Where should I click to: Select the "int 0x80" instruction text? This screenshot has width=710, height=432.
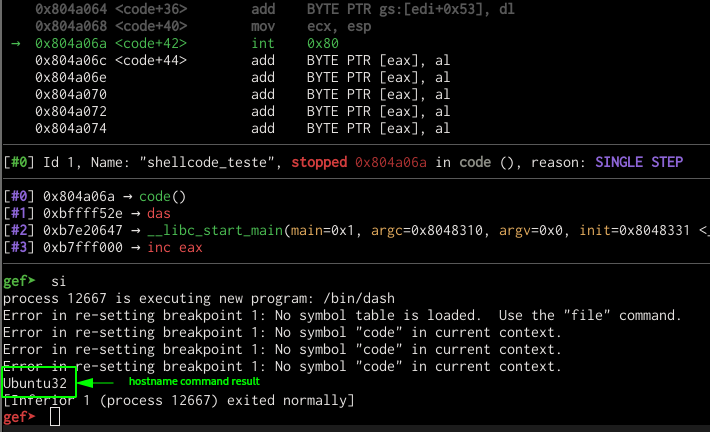click(x=286, y=44)
